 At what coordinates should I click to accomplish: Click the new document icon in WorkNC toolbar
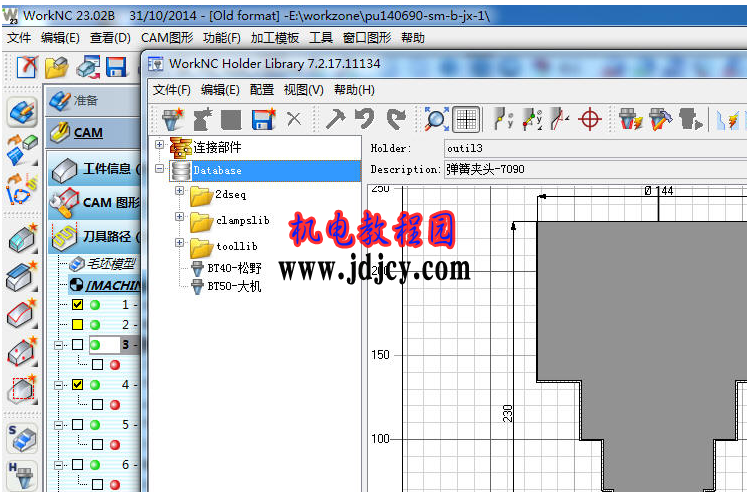(x=27, y=67)
